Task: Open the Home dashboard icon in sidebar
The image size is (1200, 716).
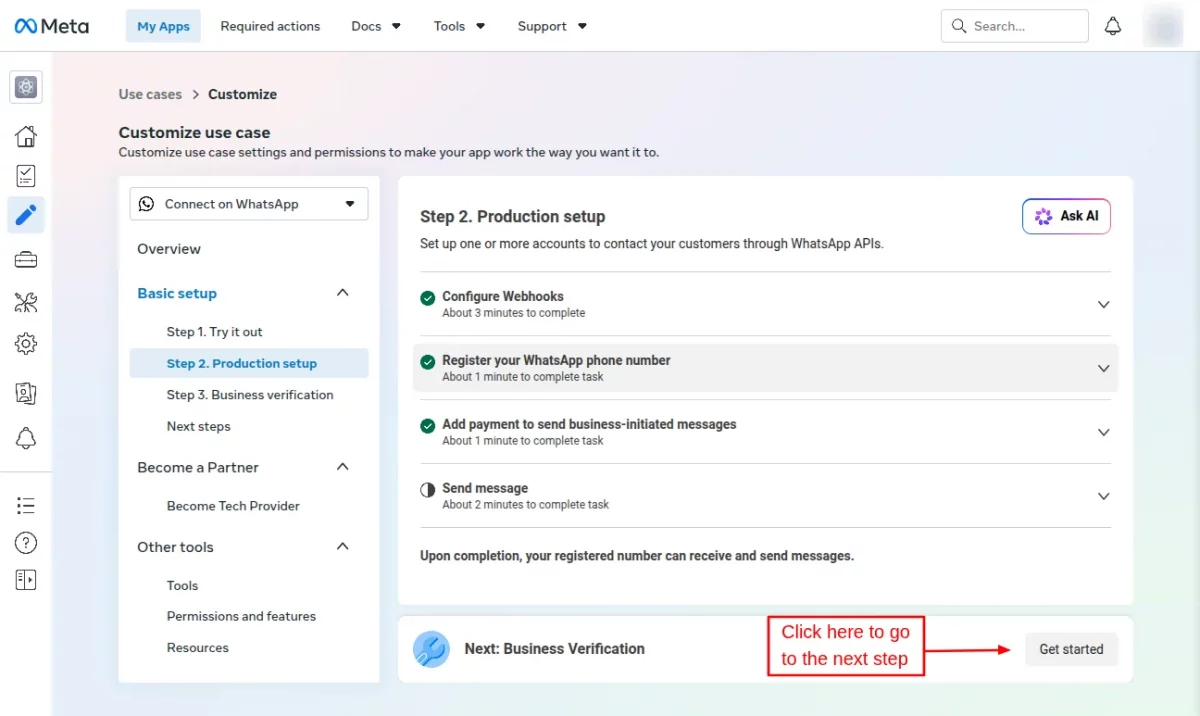Action: [x=26, y=136]
